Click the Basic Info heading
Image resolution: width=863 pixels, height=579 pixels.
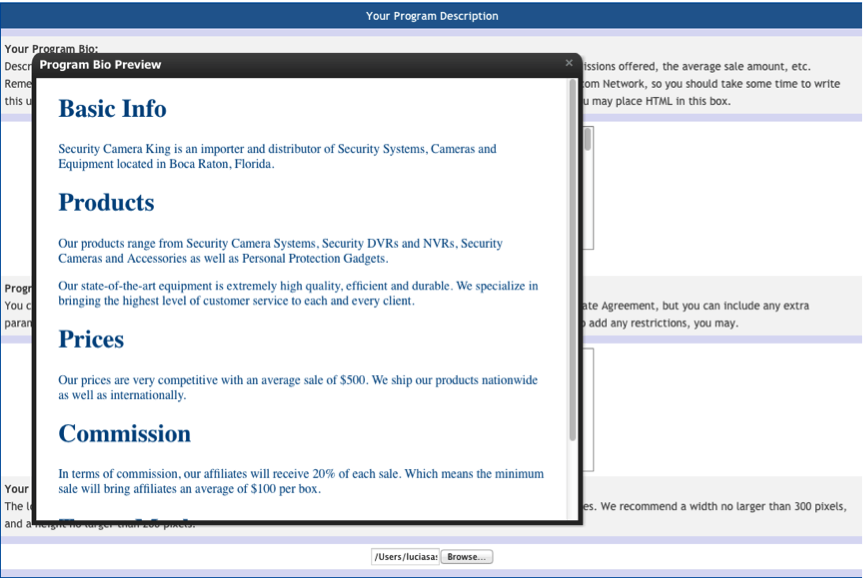112,108
